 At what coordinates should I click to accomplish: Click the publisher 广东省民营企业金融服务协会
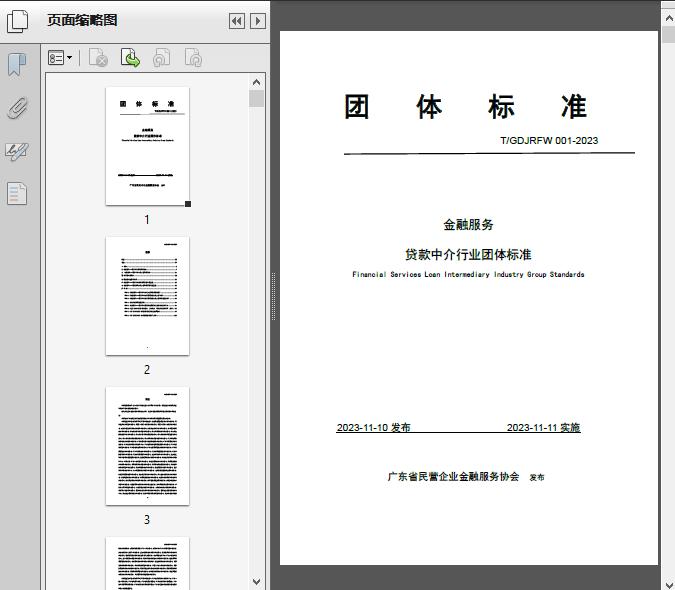point(453,476)
